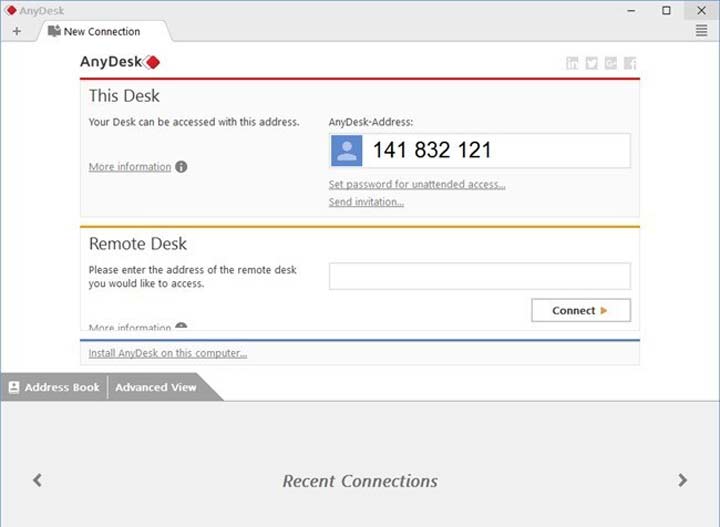The width and height of the screenshot is (720, 527).
Task: Share on Google Plus icon
Action: [x=611, y=63]
